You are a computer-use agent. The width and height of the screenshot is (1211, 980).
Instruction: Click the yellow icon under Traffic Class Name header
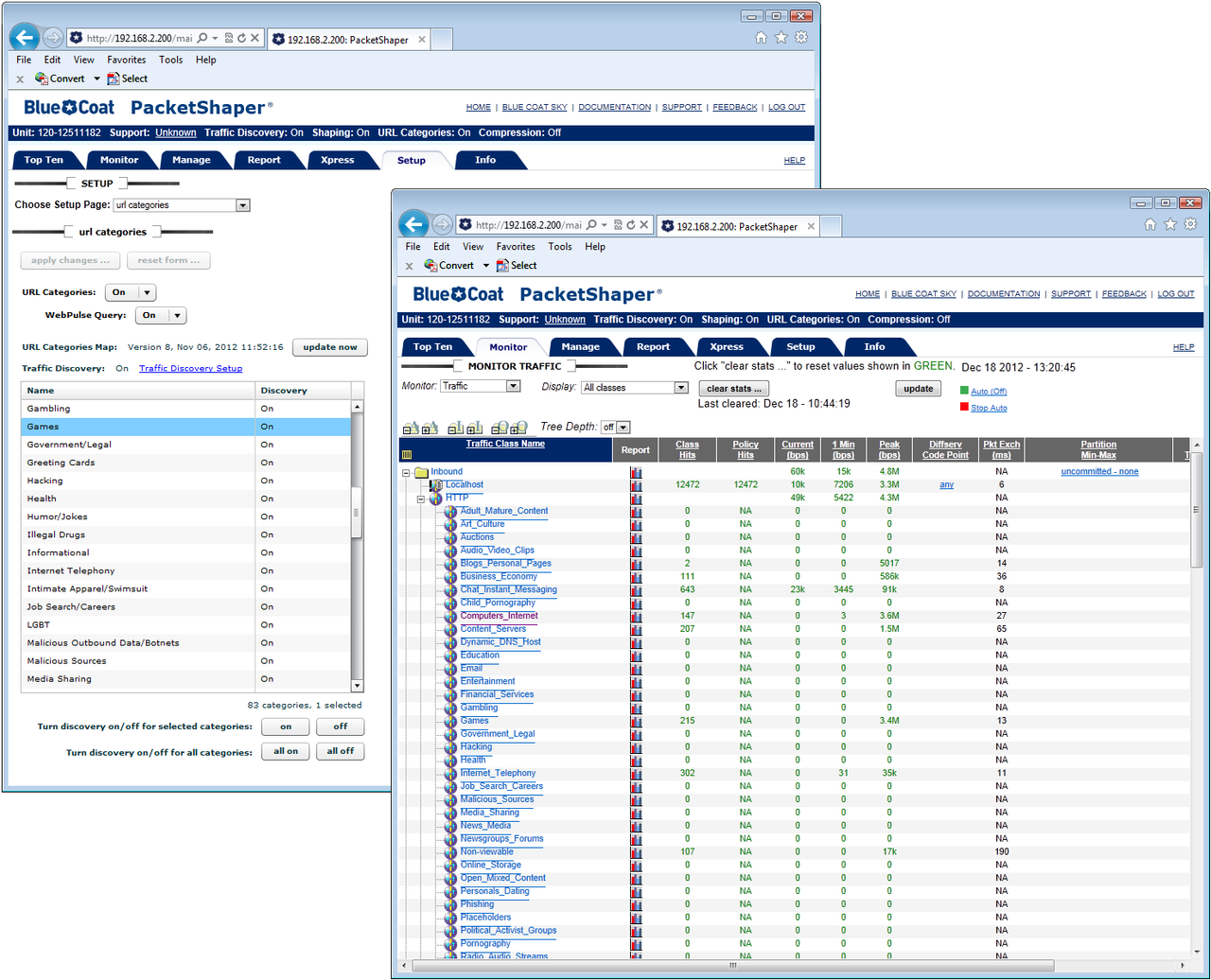pyautogui.click(x=407, y=455)
